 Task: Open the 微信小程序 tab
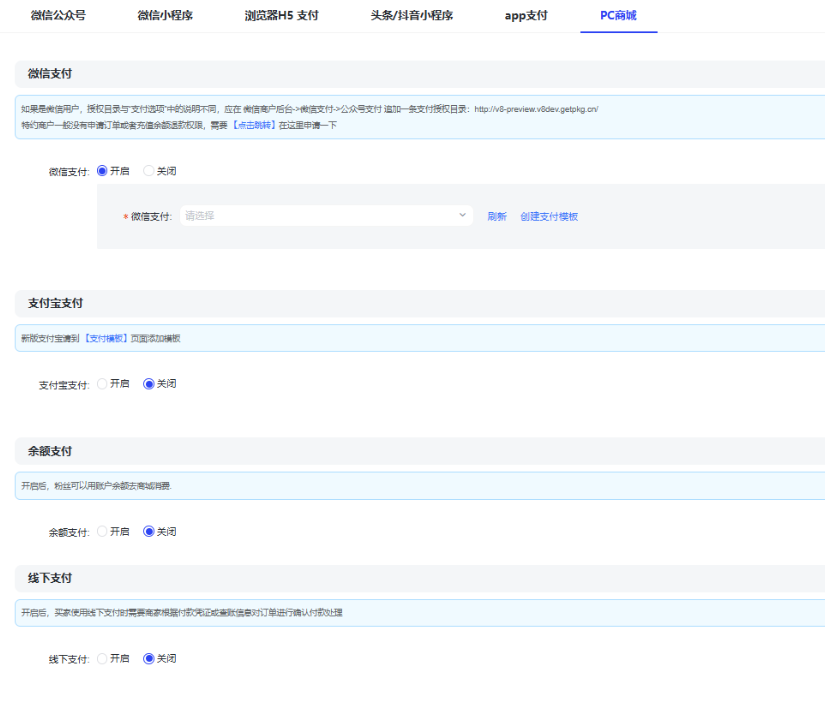(165, 16)
